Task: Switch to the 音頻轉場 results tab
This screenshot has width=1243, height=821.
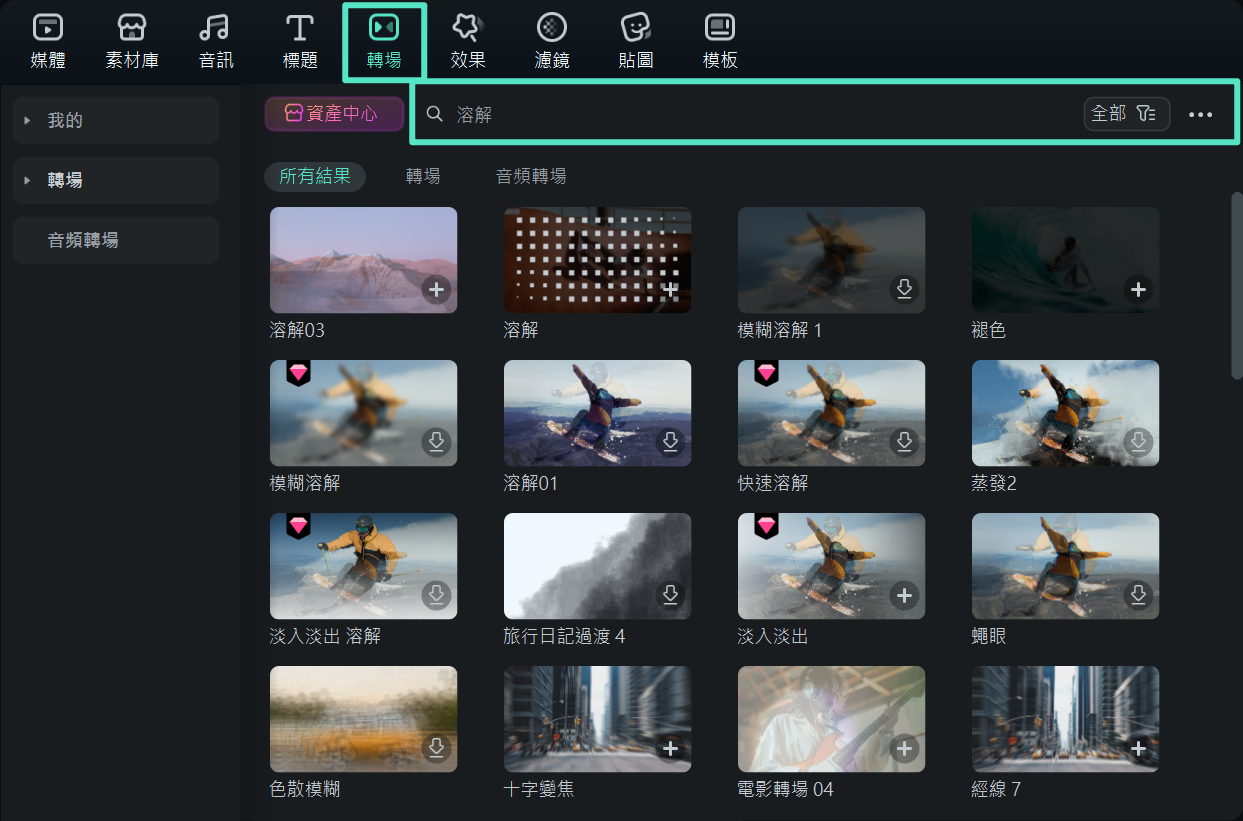Action: pos(531,174)
